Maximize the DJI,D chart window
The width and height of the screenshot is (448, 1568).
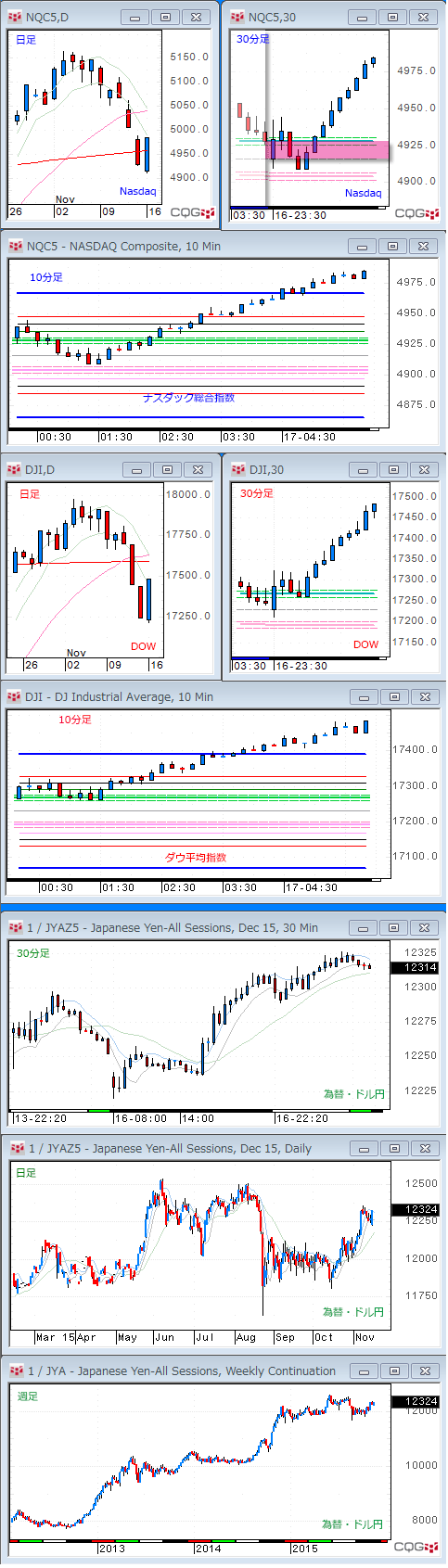pos(167,469)
